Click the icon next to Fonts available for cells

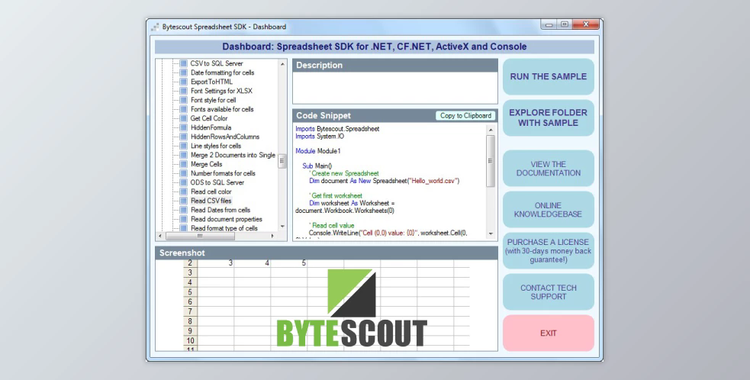183,109
